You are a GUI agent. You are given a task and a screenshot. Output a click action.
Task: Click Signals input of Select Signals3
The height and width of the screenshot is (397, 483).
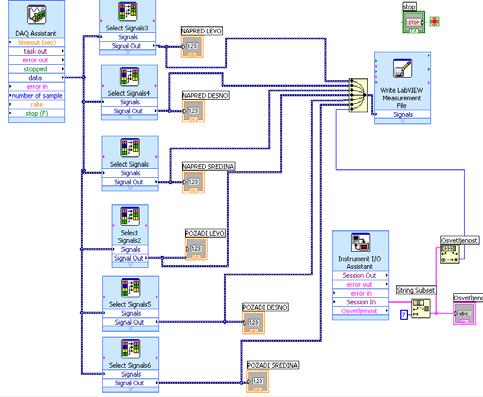click(x=127, y=37)
